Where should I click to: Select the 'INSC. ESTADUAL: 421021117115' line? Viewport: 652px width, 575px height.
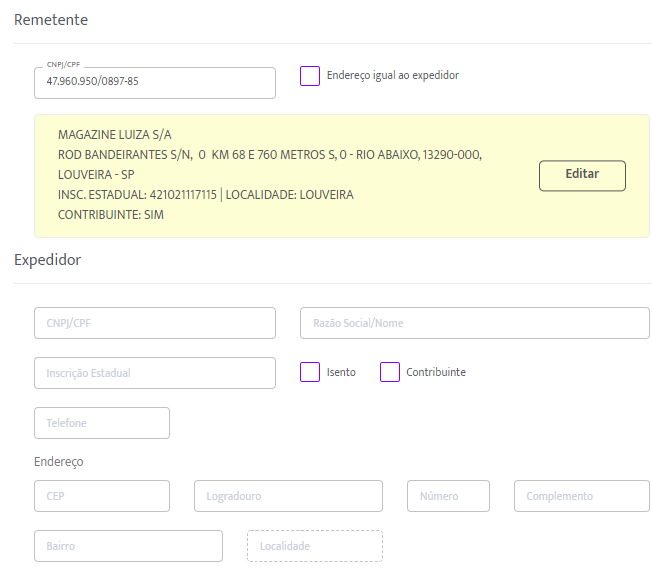pos(206,195)
